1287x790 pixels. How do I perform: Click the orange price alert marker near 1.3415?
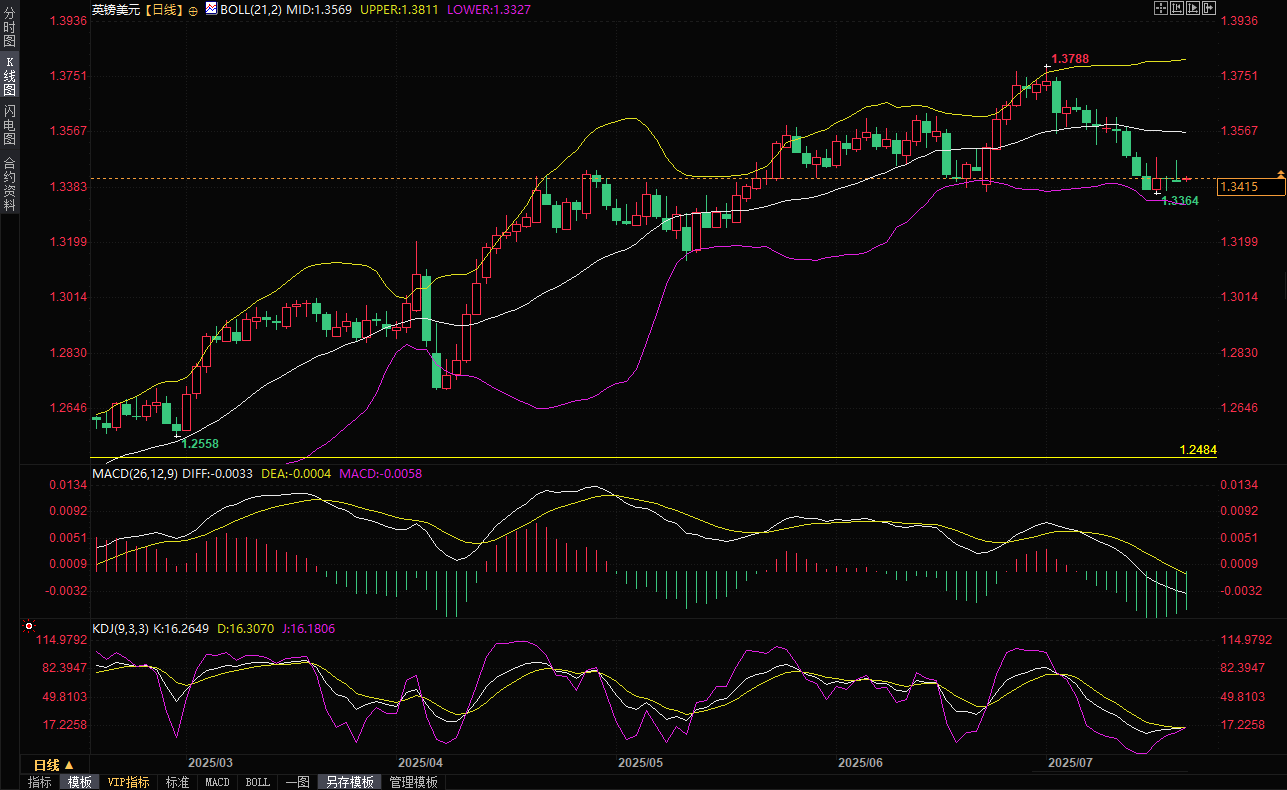[1281, 175]
